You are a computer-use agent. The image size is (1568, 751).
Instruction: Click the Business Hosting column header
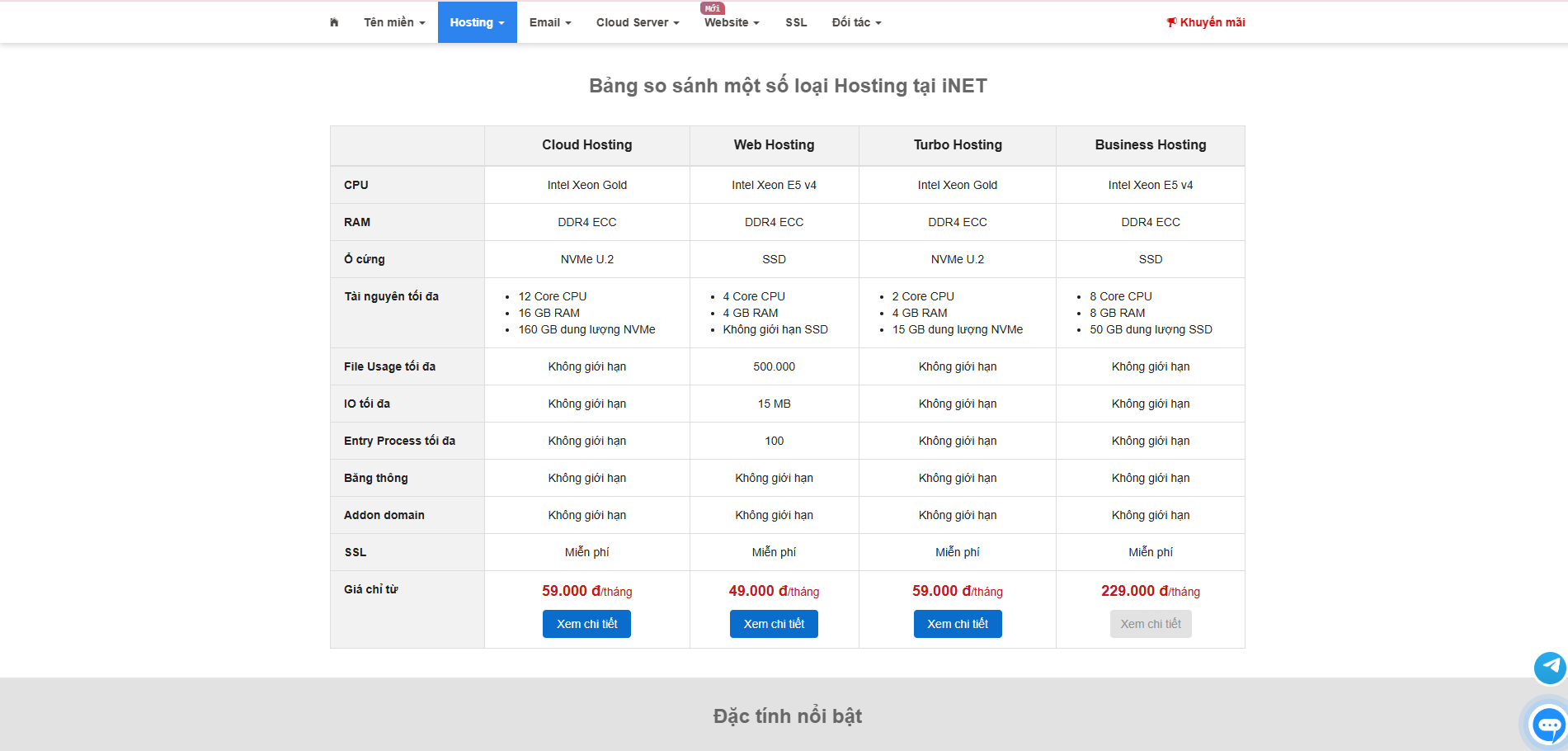point(1150,144)
